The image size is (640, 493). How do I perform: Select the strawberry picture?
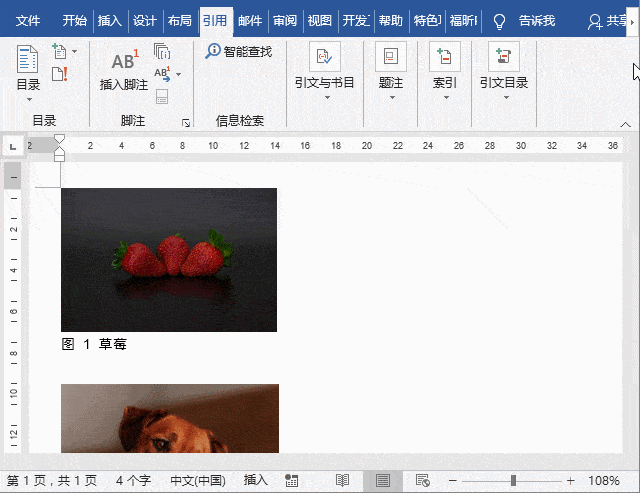(169, 260)
